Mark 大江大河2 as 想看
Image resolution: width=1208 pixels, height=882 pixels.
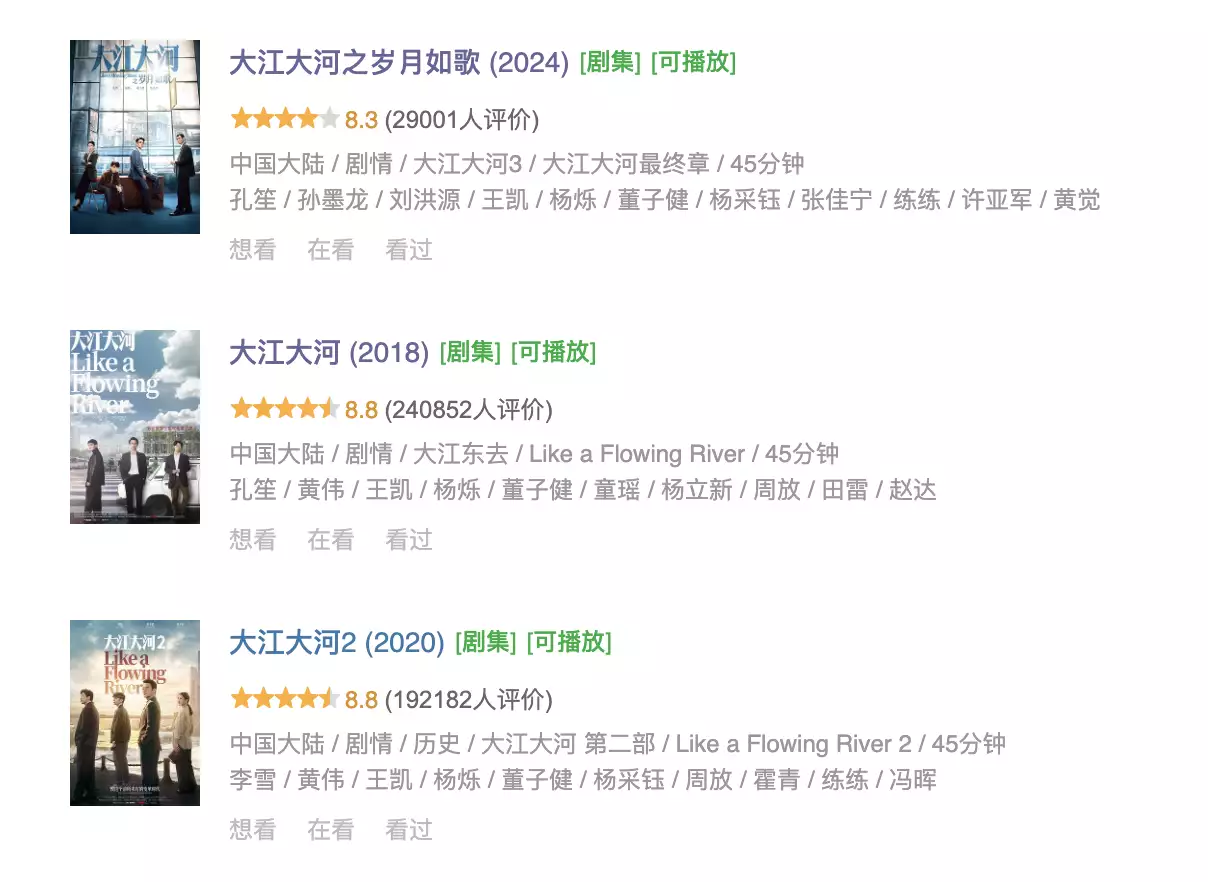[x=253, y=830]
